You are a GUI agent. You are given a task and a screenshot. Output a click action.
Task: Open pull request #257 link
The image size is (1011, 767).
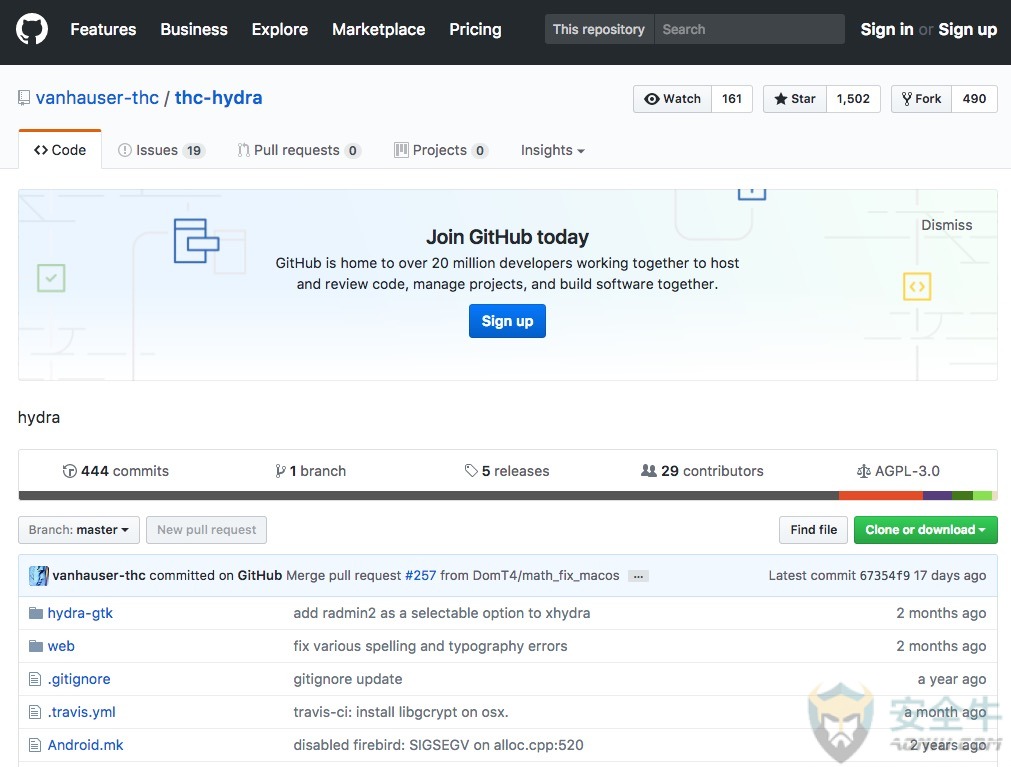point(420,576)
